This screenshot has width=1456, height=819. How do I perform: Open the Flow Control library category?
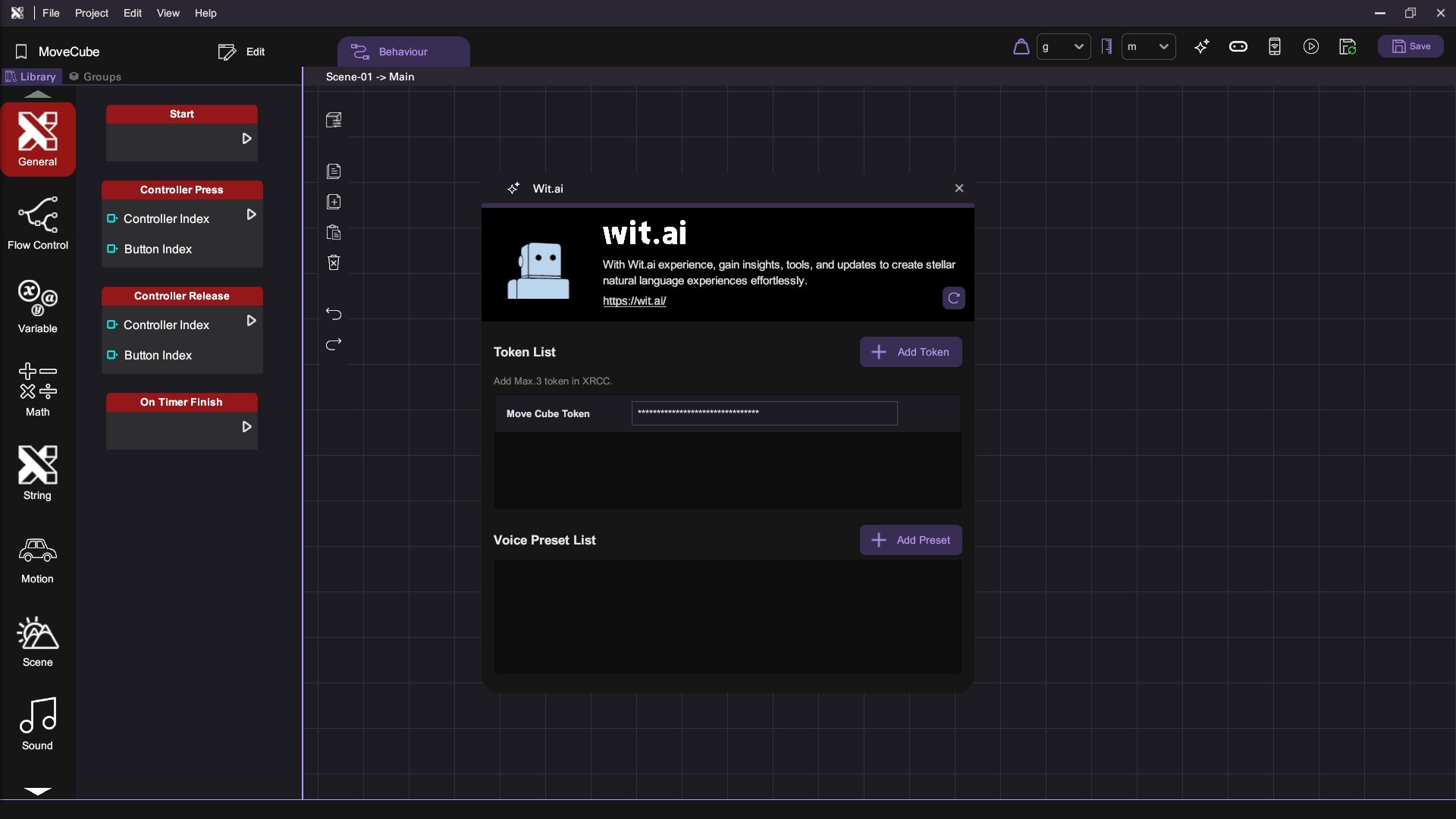click(x=37, y=223)
